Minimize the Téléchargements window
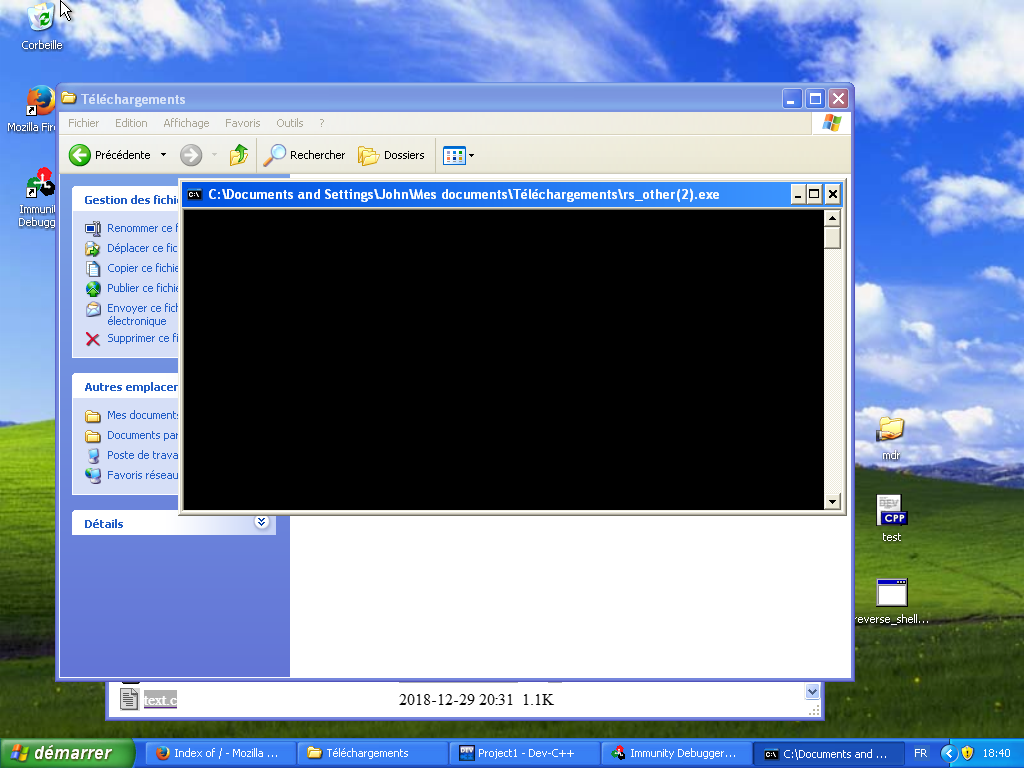This screenshot has height=768, width=1024. pos(792,99)
